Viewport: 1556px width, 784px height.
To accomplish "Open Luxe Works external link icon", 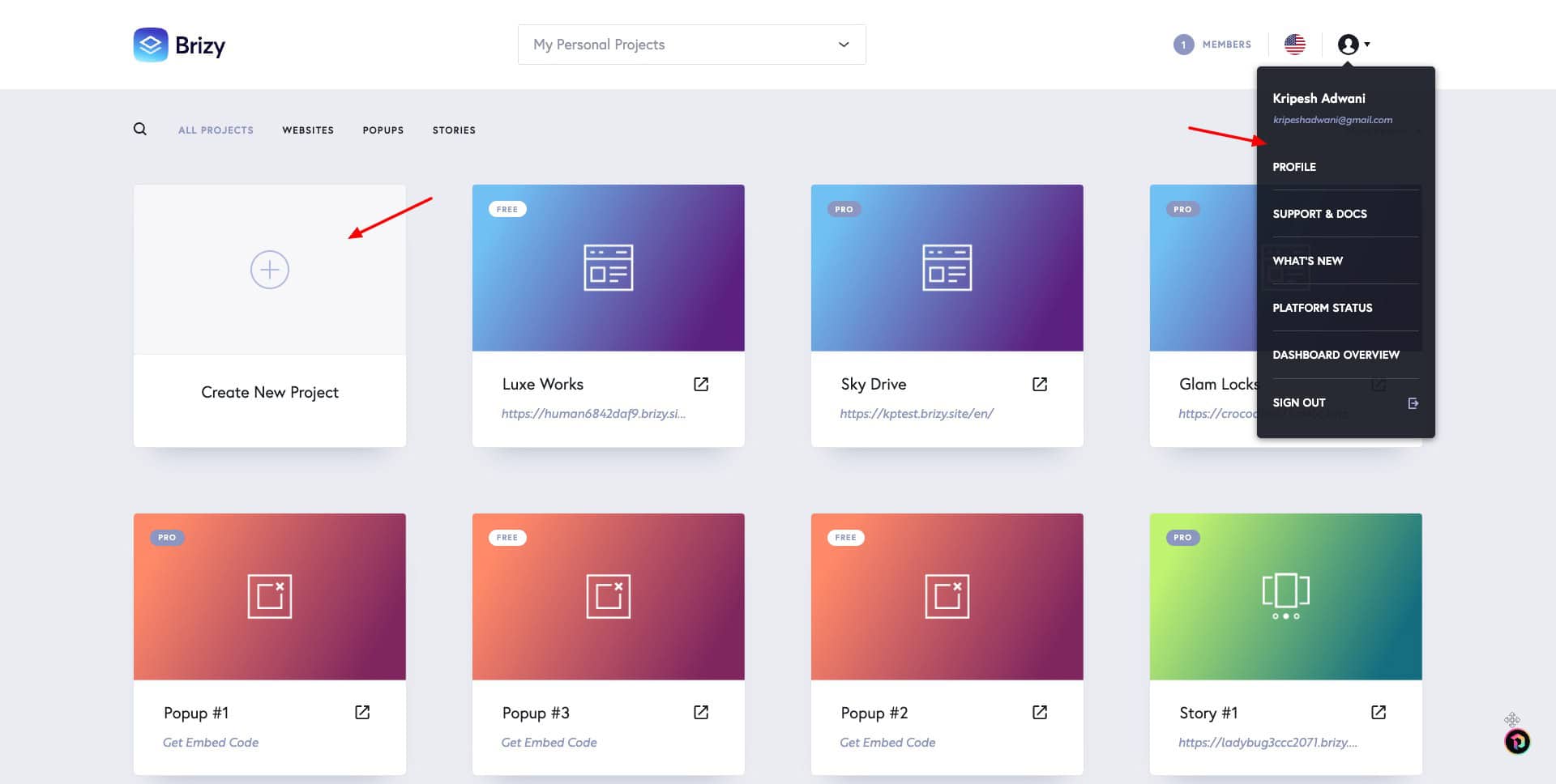I will [701, 385].
